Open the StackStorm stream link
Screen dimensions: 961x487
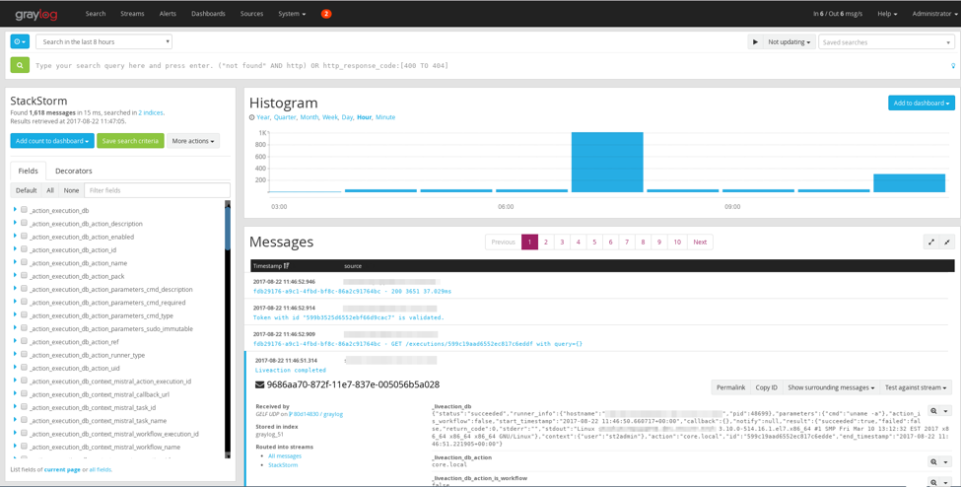click(283, 465)
